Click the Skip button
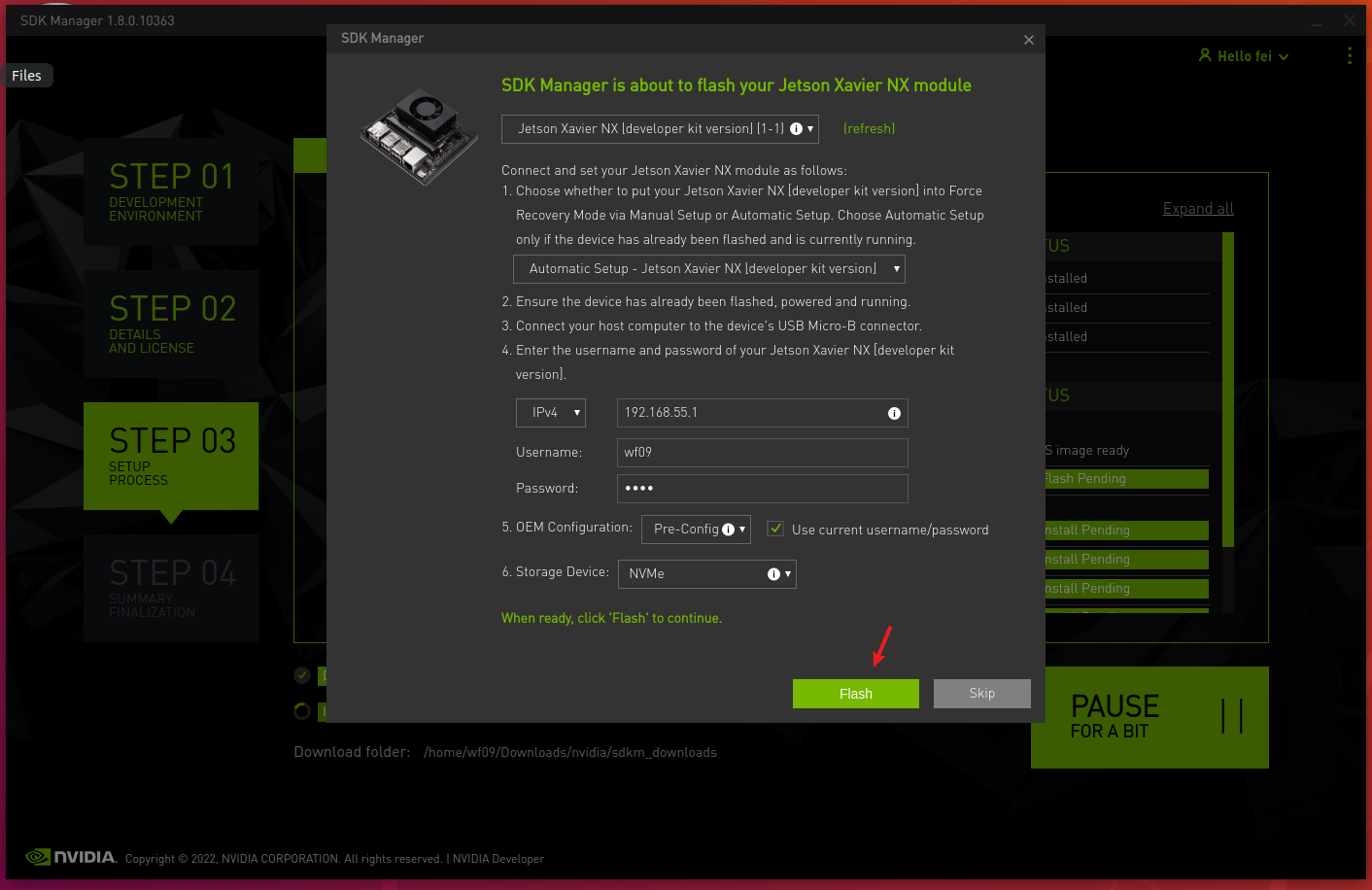This screenshot has height=890, width=1372. [981, 694]
